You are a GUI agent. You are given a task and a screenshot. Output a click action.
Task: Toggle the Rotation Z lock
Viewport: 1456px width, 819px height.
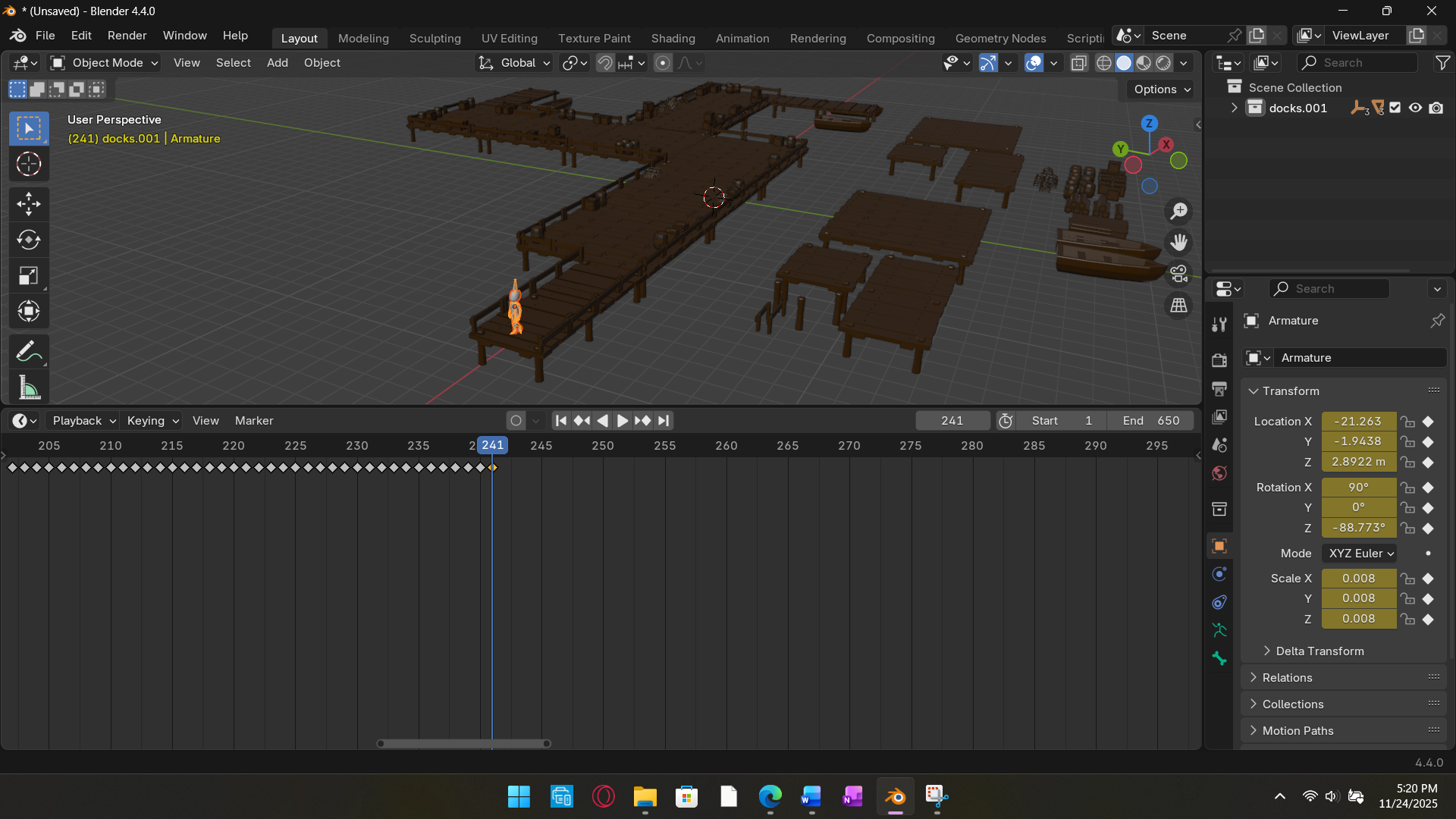click(1407, 528)
